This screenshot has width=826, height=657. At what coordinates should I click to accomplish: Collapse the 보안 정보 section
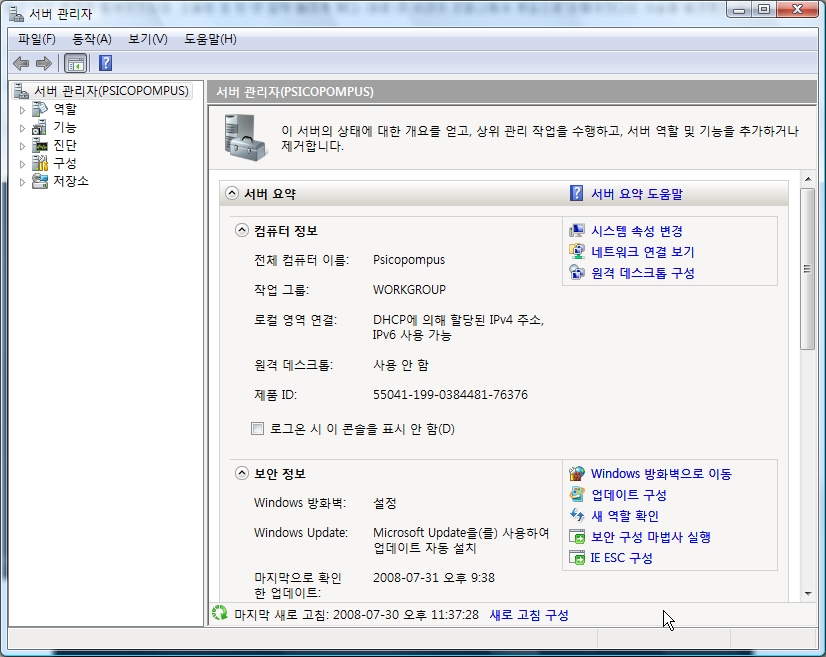241,473
